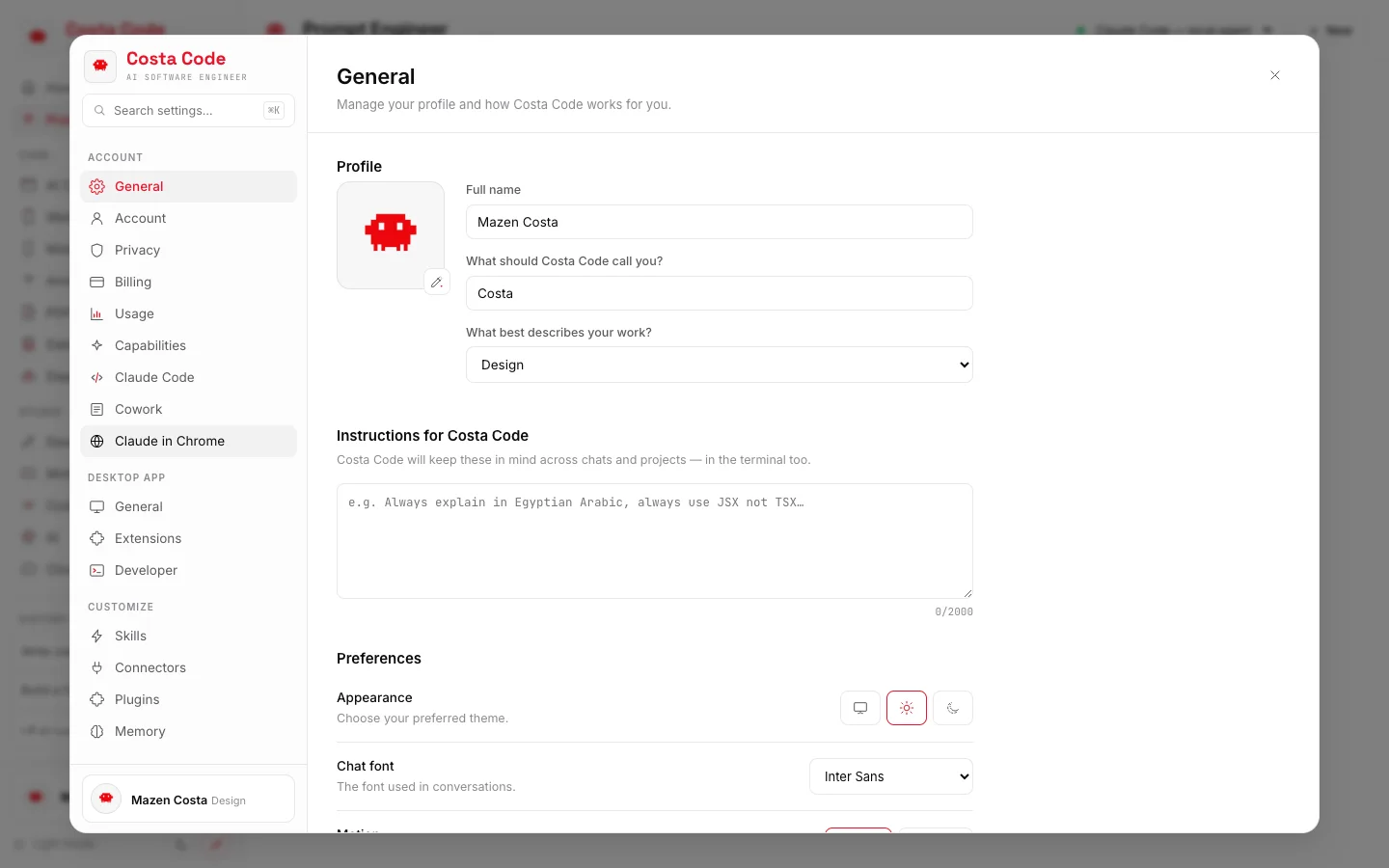Click the Costa Code logo icon

coord(100,67)
